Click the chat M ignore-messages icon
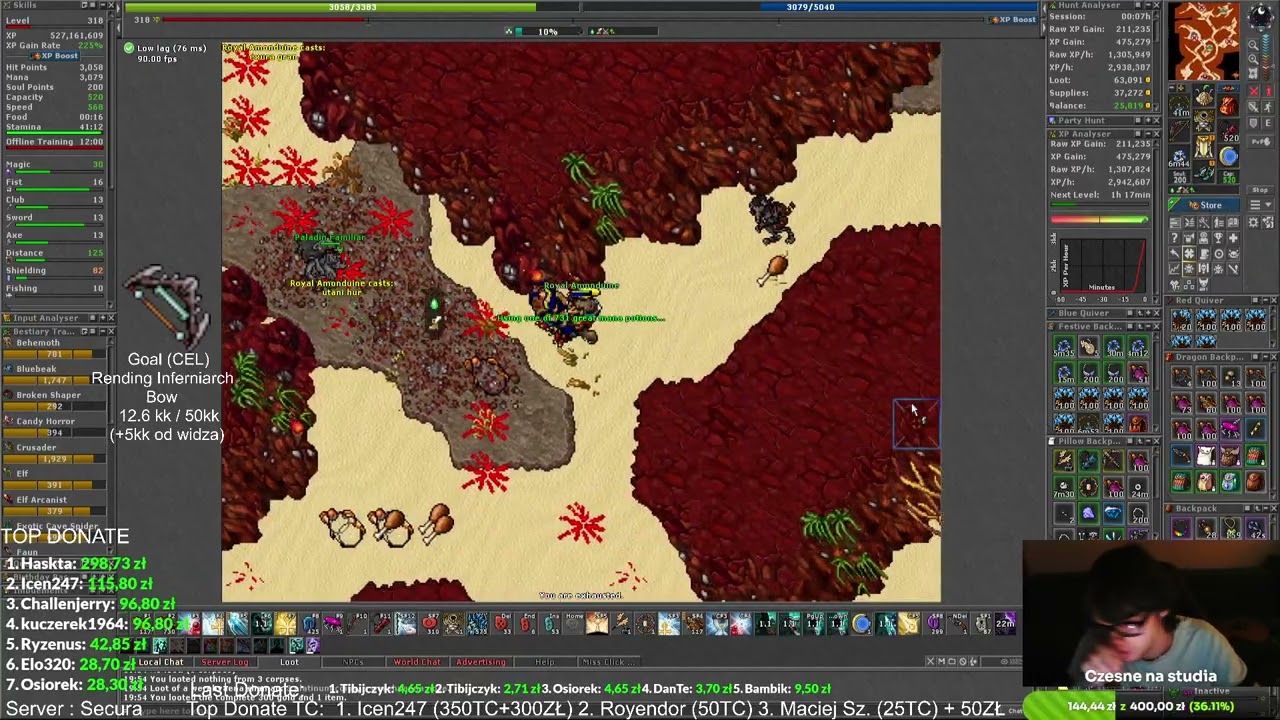This screenshot has height=720, width=1280. (942, 661)
